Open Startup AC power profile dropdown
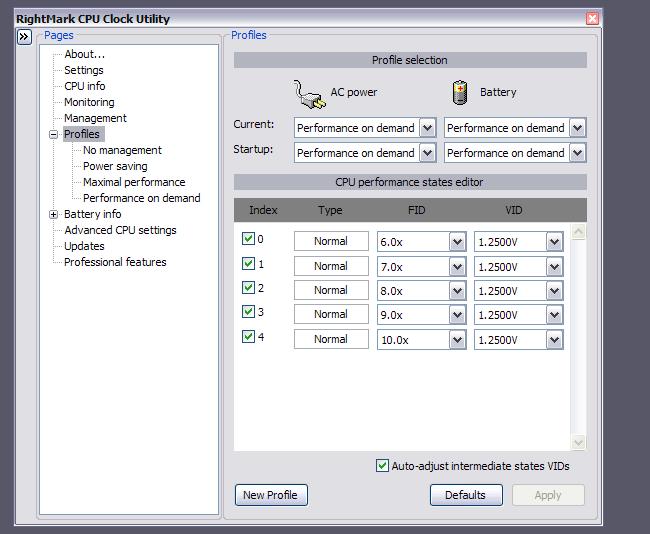This screenshot has width=650, height=534. pos(427,153)
